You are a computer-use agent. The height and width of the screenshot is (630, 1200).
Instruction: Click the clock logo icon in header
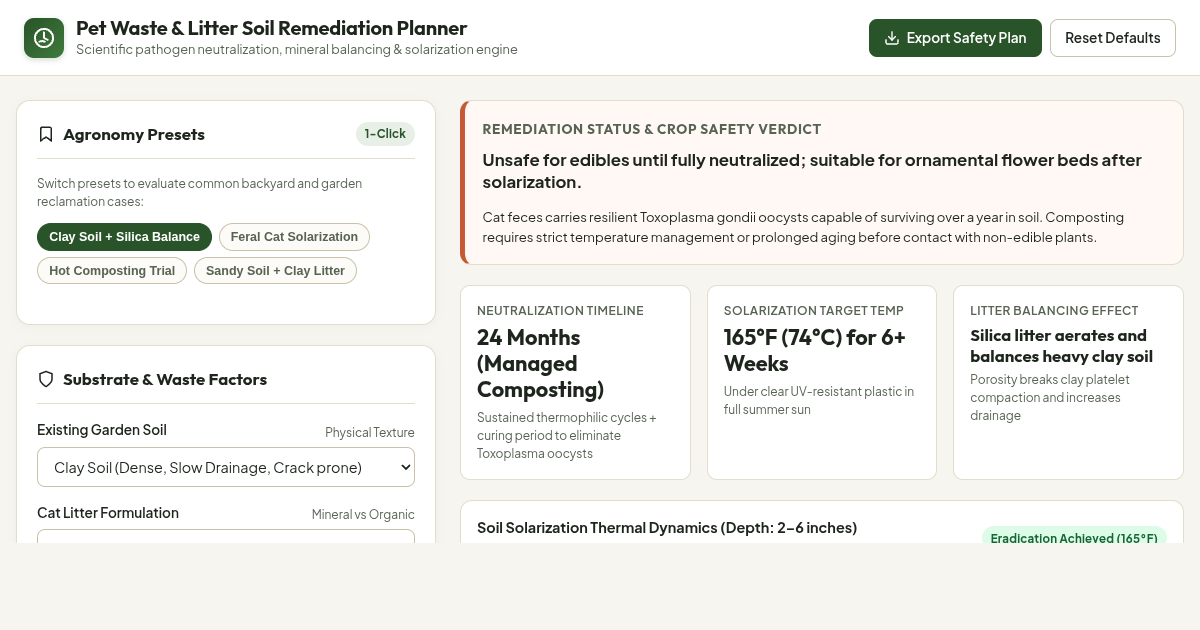point(44,38)
